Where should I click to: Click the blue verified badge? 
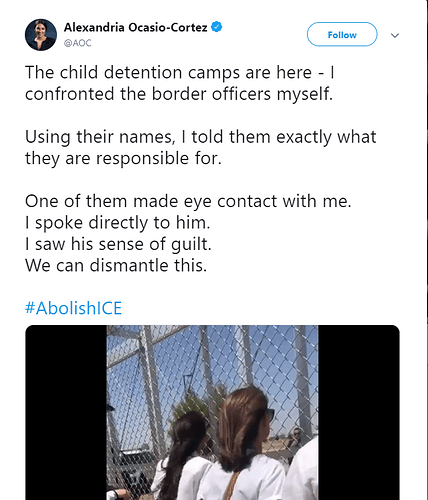[217, 27]
